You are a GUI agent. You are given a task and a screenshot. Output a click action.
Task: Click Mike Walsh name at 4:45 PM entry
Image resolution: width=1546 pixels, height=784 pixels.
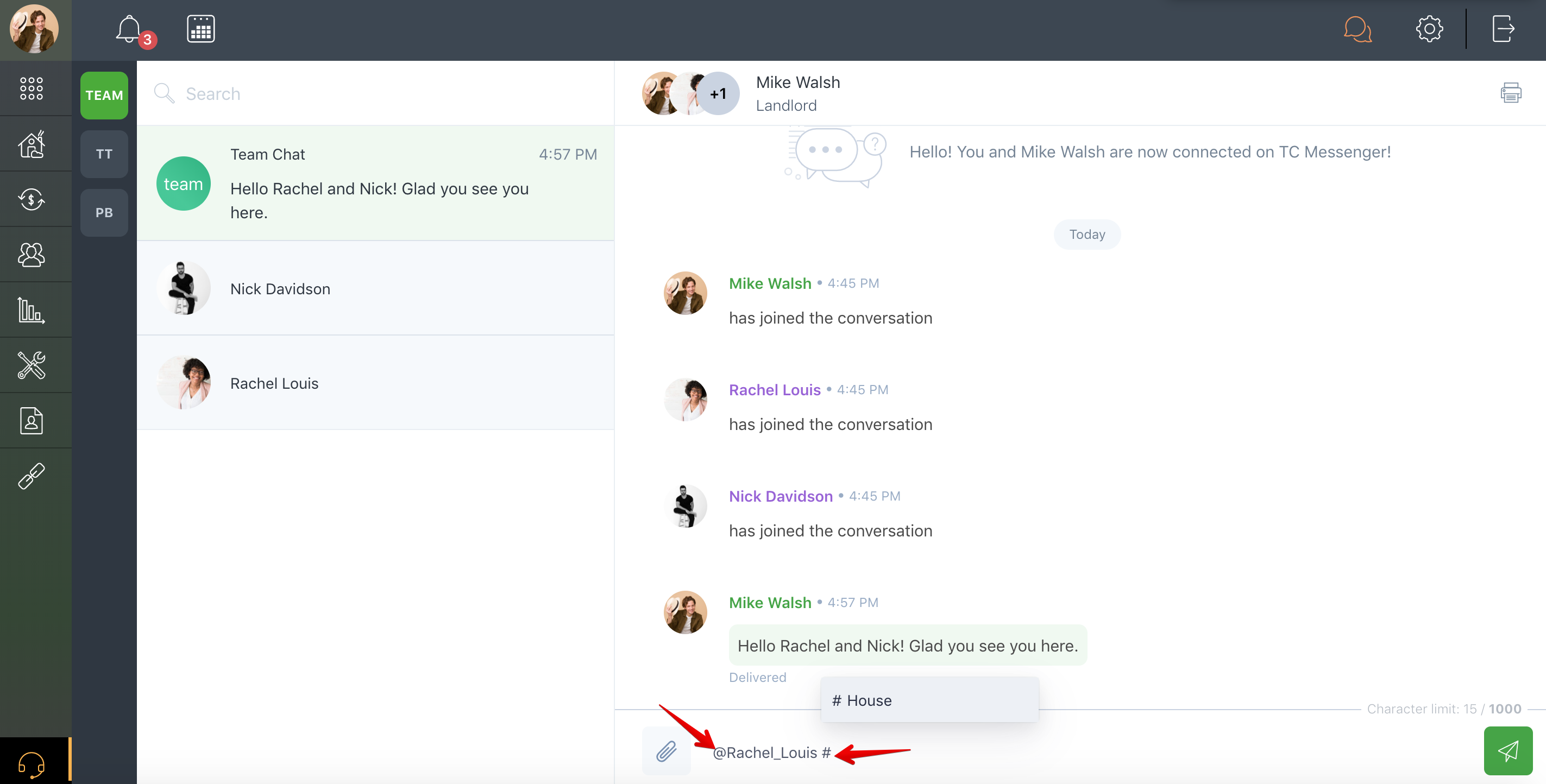point(769,283)
